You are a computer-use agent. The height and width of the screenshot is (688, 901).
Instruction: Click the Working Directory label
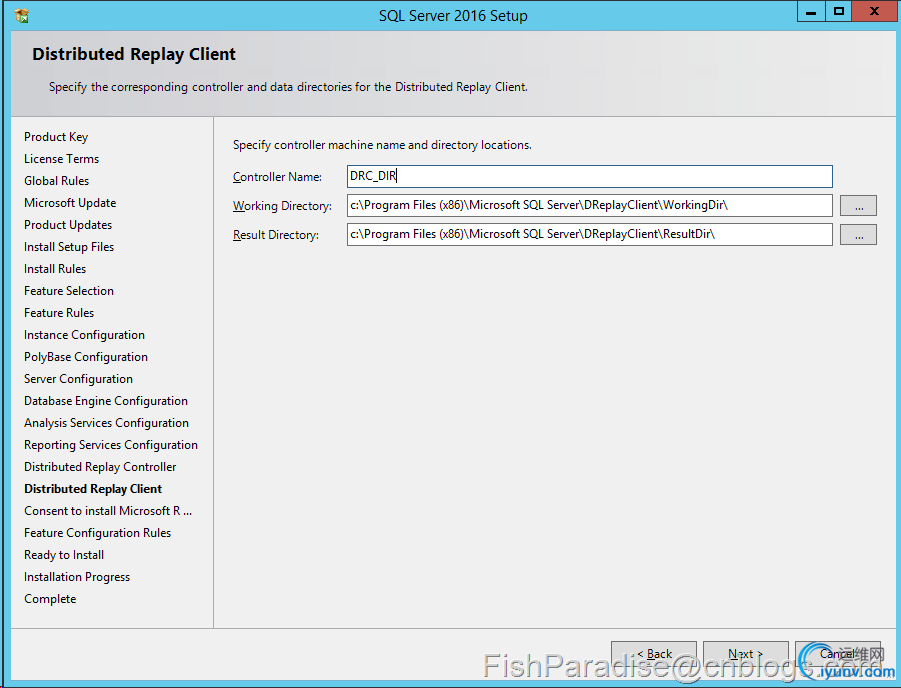(282, 206)
